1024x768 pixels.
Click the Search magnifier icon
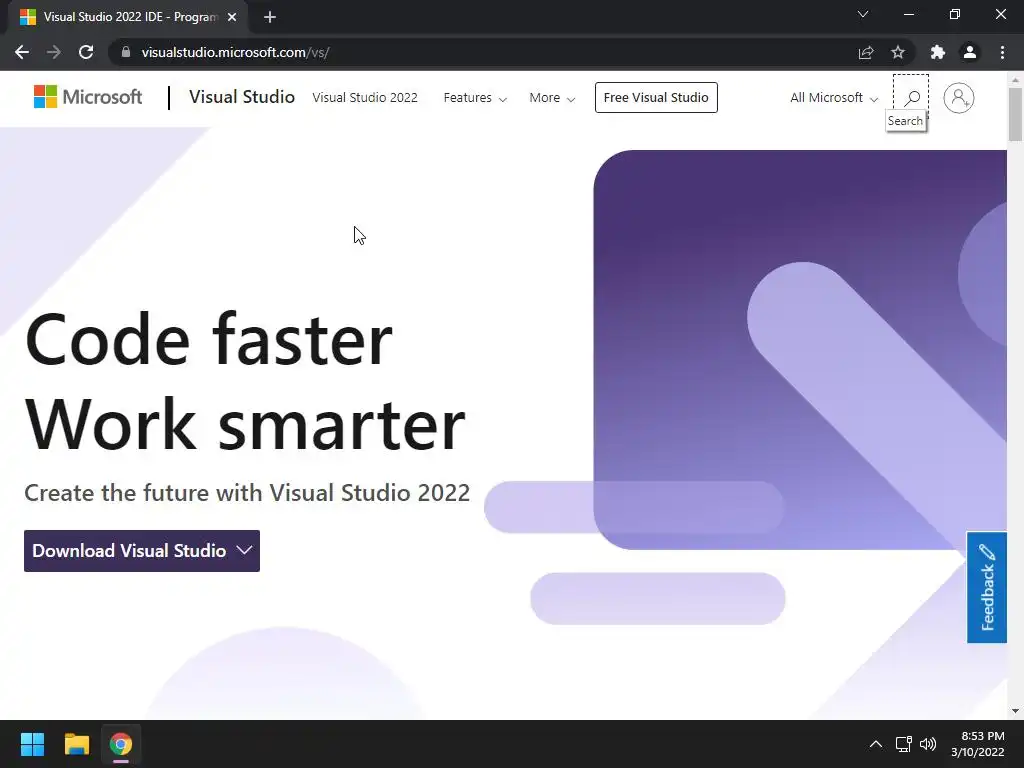click(911, 98)
